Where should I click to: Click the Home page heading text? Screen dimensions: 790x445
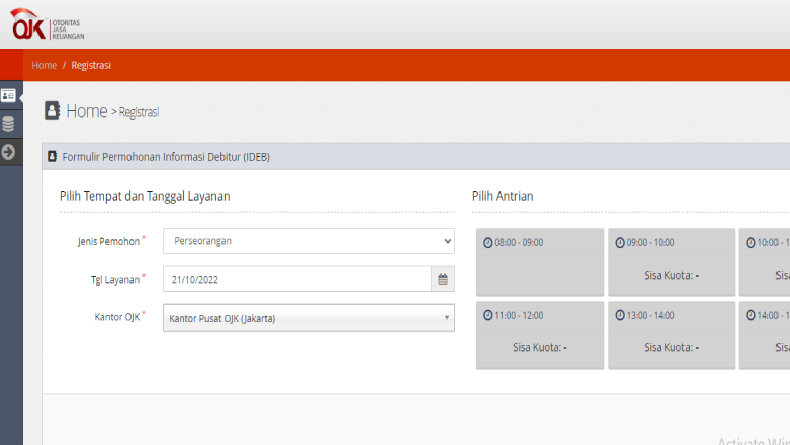(x=86, y=111)
